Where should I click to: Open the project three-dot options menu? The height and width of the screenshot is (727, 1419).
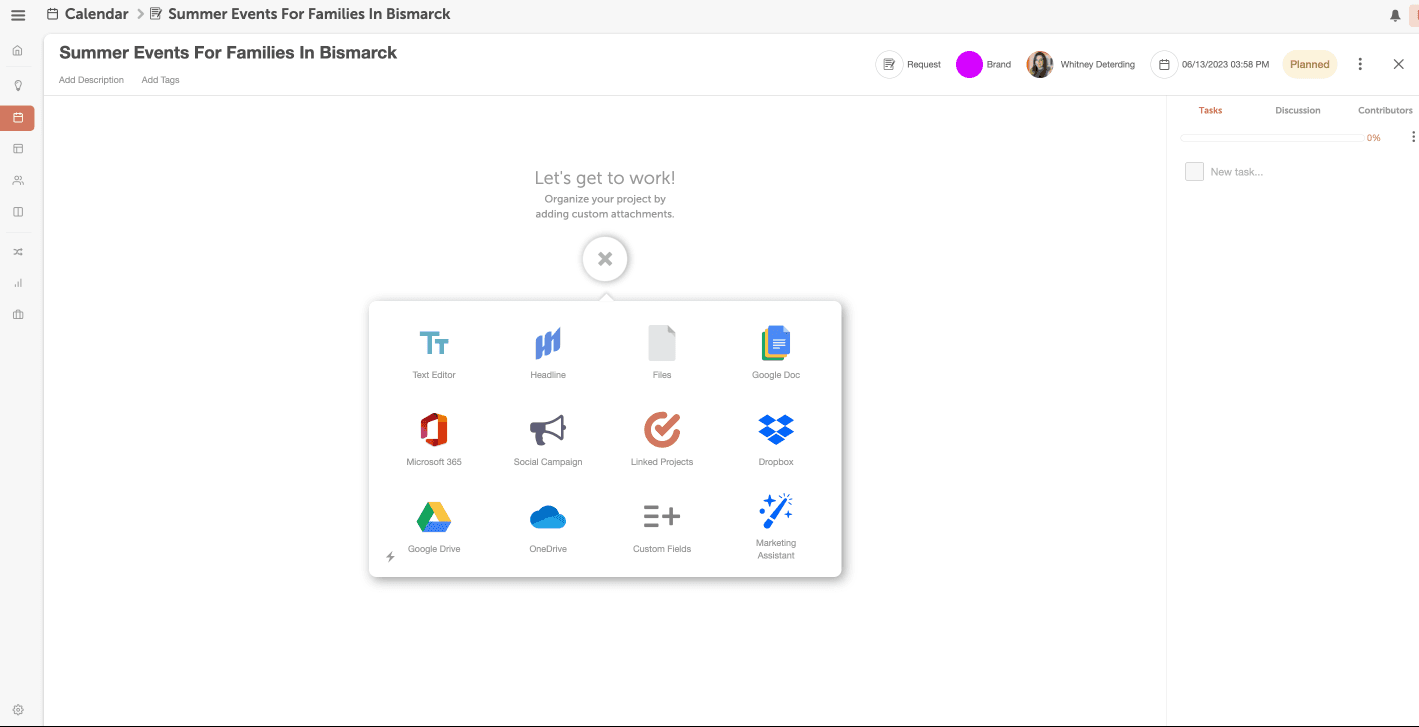1360,64
